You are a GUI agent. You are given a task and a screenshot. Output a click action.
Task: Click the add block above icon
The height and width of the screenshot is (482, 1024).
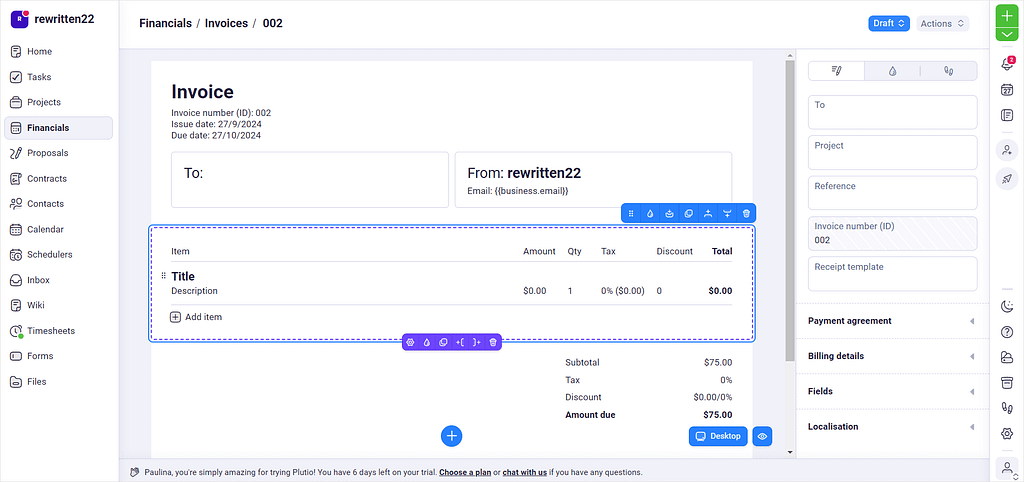tap(708, 214)
